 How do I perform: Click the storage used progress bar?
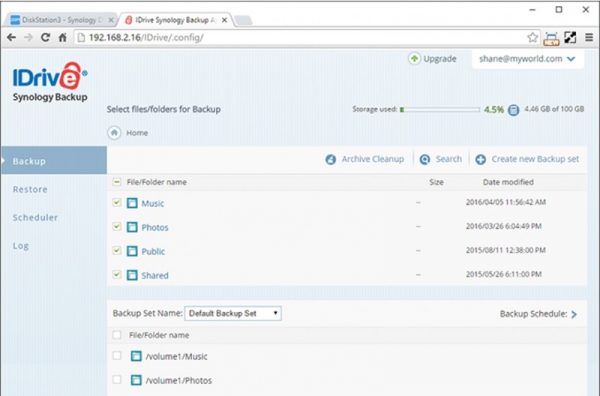[440, 110]
